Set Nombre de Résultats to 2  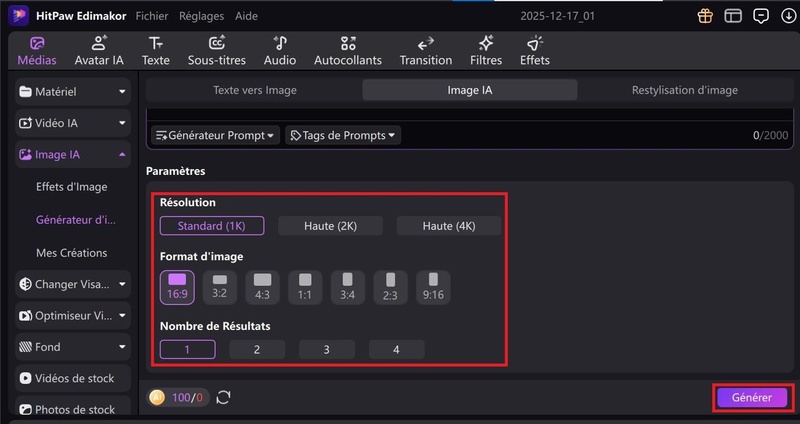pos(257,350)
